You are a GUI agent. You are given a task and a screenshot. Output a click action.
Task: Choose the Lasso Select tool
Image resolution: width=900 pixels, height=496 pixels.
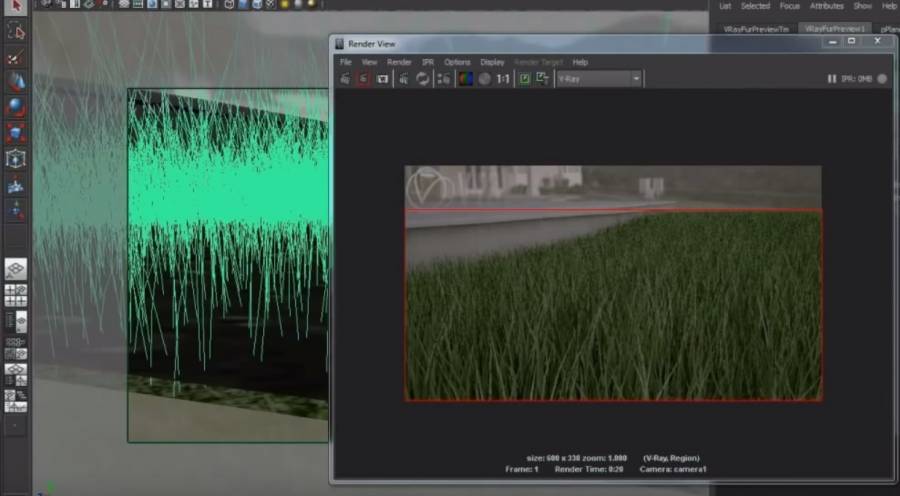[16, 31]
